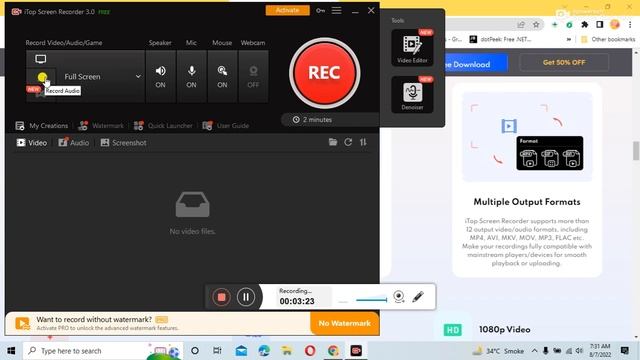Viewport: 640px width, 360px height.
Task: Open the license key icon
Action: tap(320, 11)
